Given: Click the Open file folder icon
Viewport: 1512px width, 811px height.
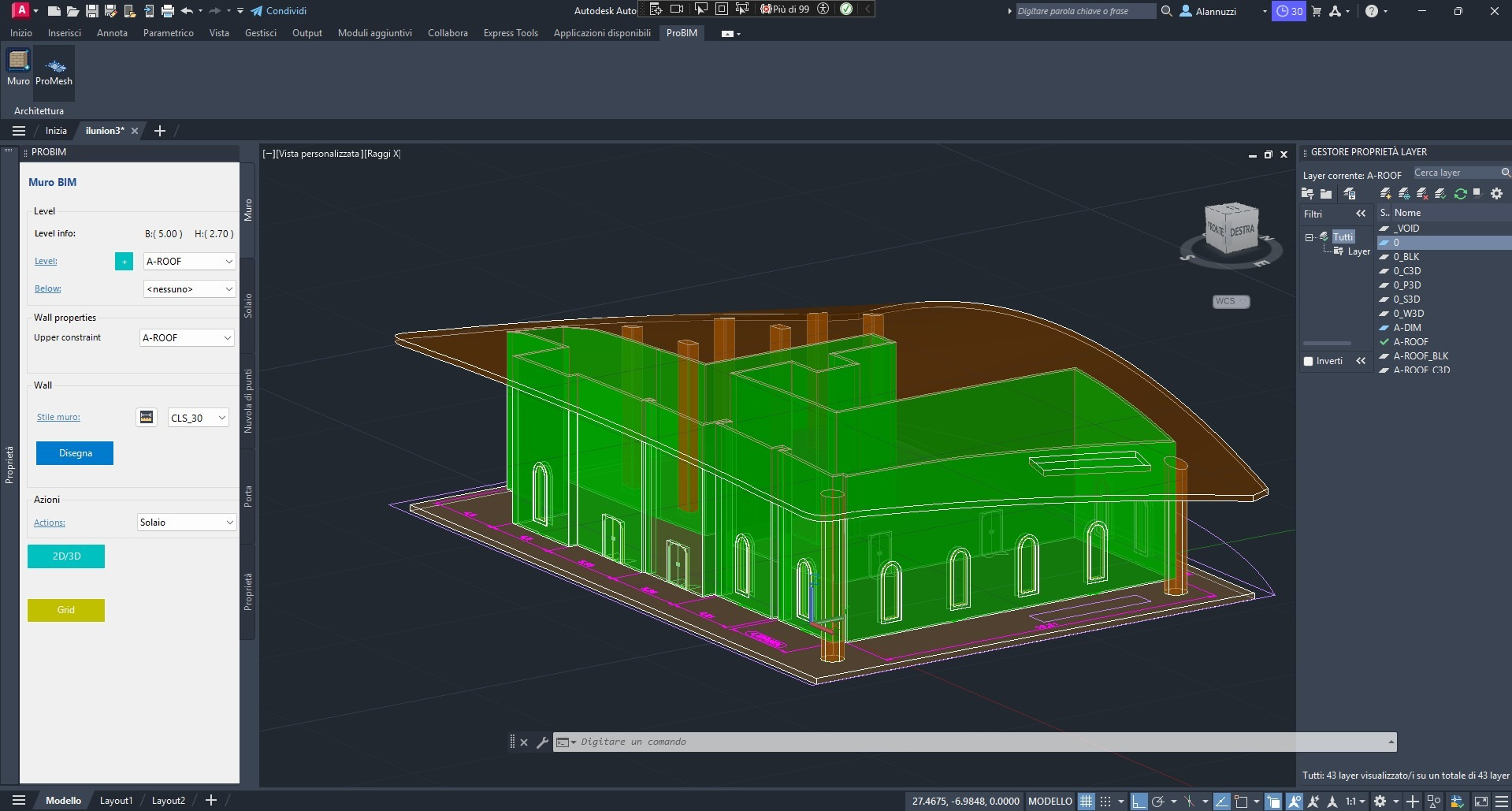Looking at the screenshot, I should click(72, 11).
